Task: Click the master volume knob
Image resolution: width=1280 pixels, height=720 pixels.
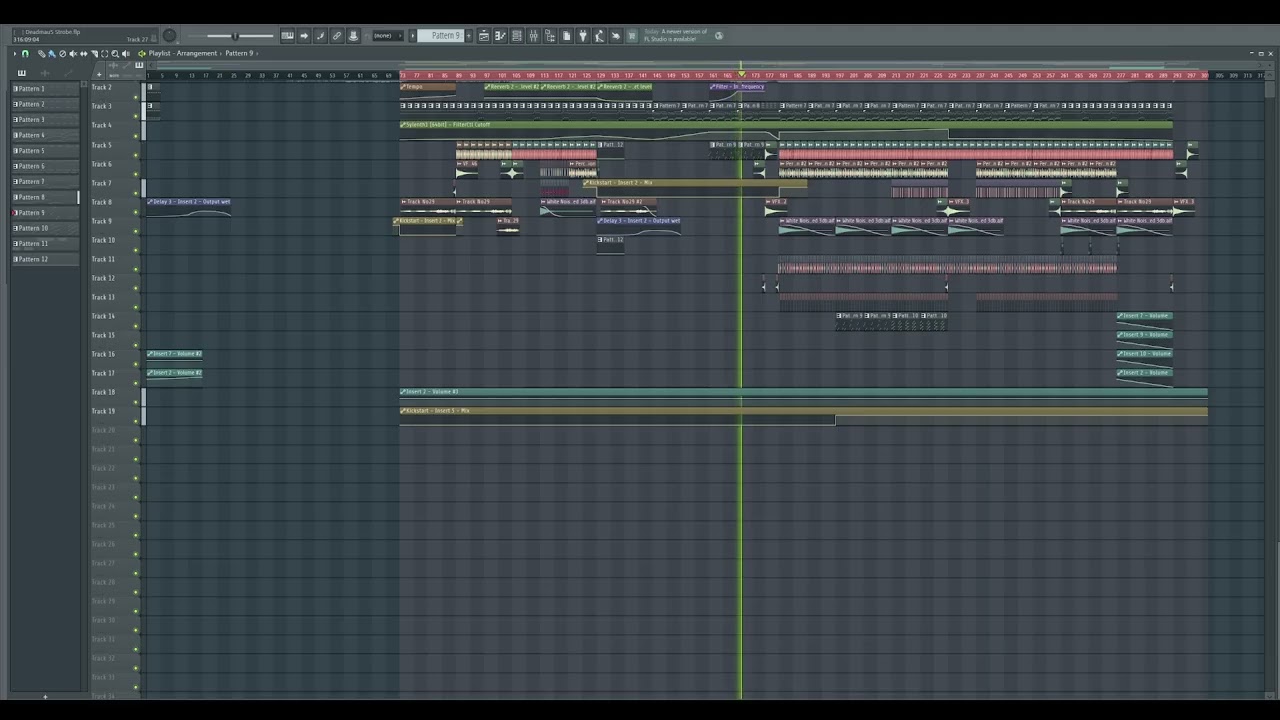Action: (169, 35)
